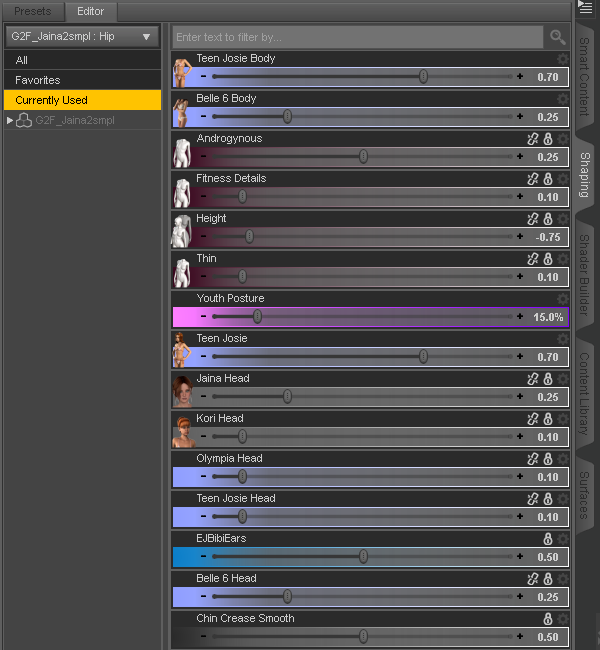Click Olympia Head link icon
The width and height of the screenshot is (600, 650).
(533, 459)
